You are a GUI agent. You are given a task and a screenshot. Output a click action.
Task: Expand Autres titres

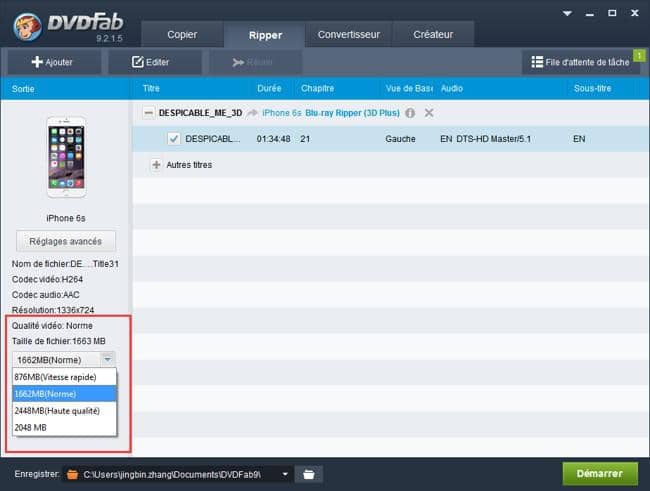coord(156,165)
